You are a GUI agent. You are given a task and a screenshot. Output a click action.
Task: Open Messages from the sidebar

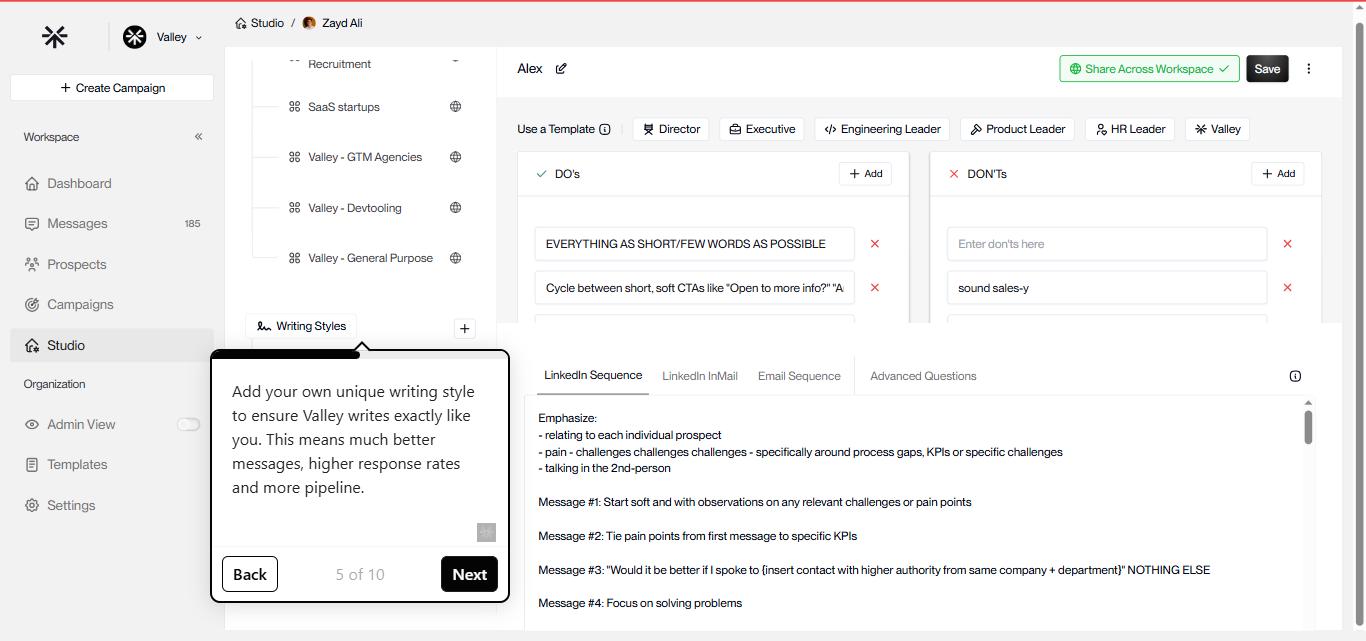tap(78, 223)
